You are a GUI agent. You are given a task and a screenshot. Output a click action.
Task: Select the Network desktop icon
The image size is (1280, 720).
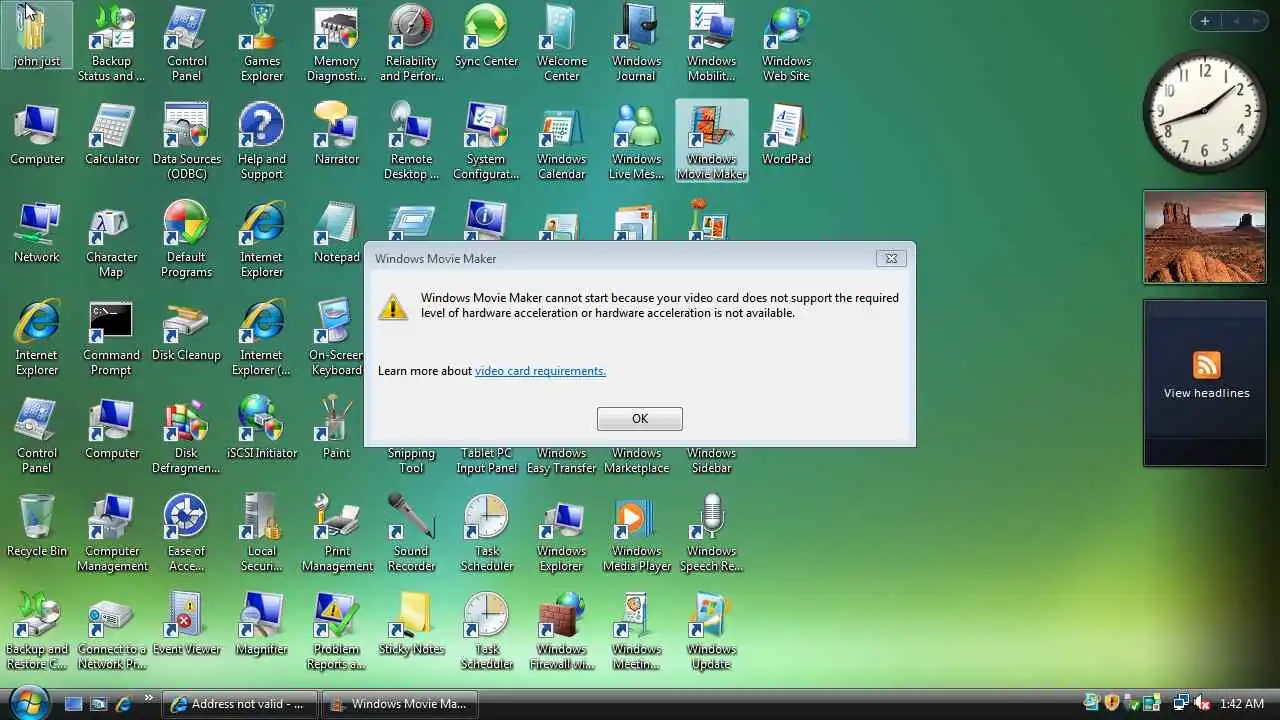pos(37,232)
